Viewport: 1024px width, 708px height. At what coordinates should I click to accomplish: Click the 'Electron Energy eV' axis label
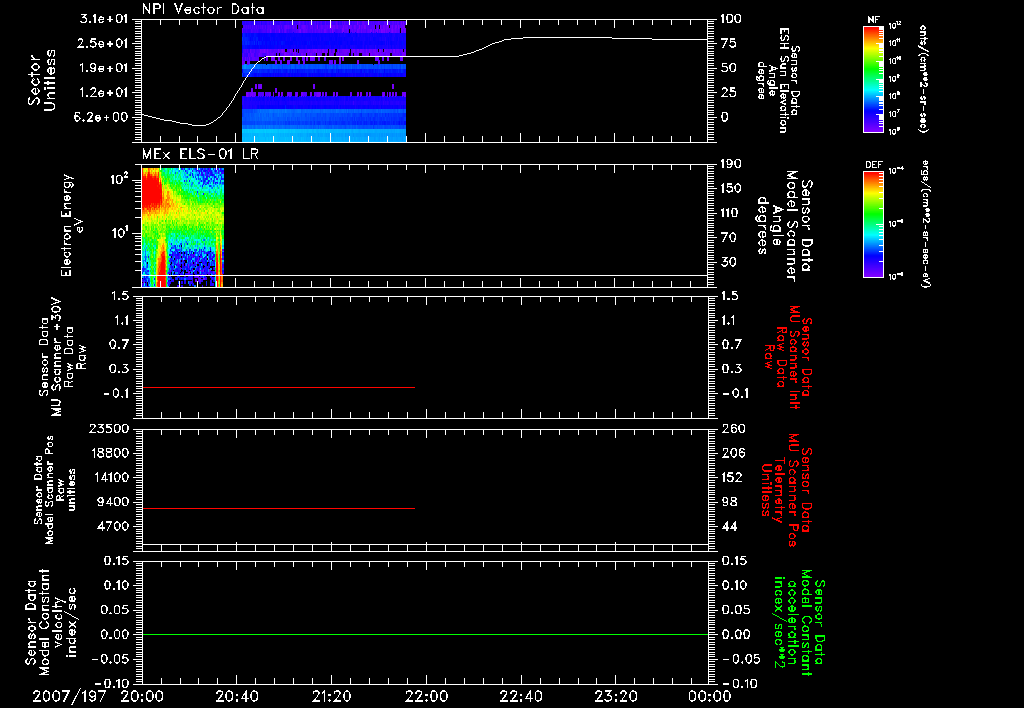coord(72,225)
